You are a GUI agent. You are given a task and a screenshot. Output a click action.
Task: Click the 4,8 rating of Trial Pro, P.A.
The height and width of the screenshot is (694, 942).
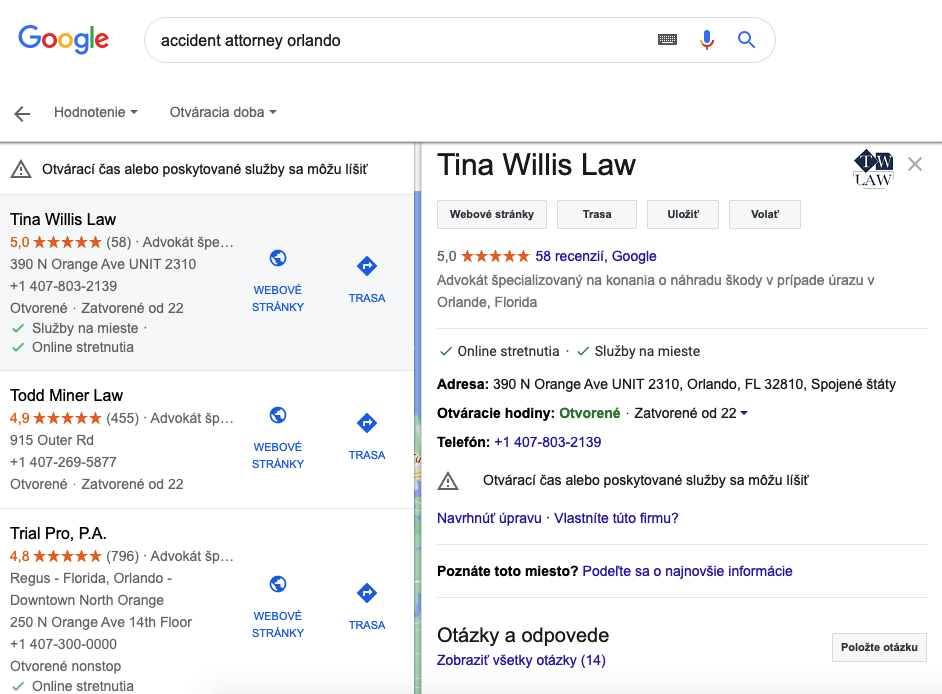(20, 556)
